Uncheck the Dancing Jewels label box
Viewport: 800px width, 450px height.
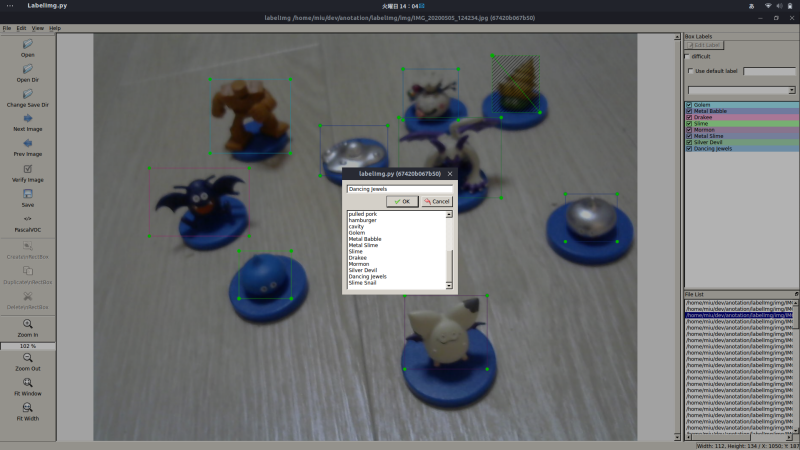coord(689,149)
